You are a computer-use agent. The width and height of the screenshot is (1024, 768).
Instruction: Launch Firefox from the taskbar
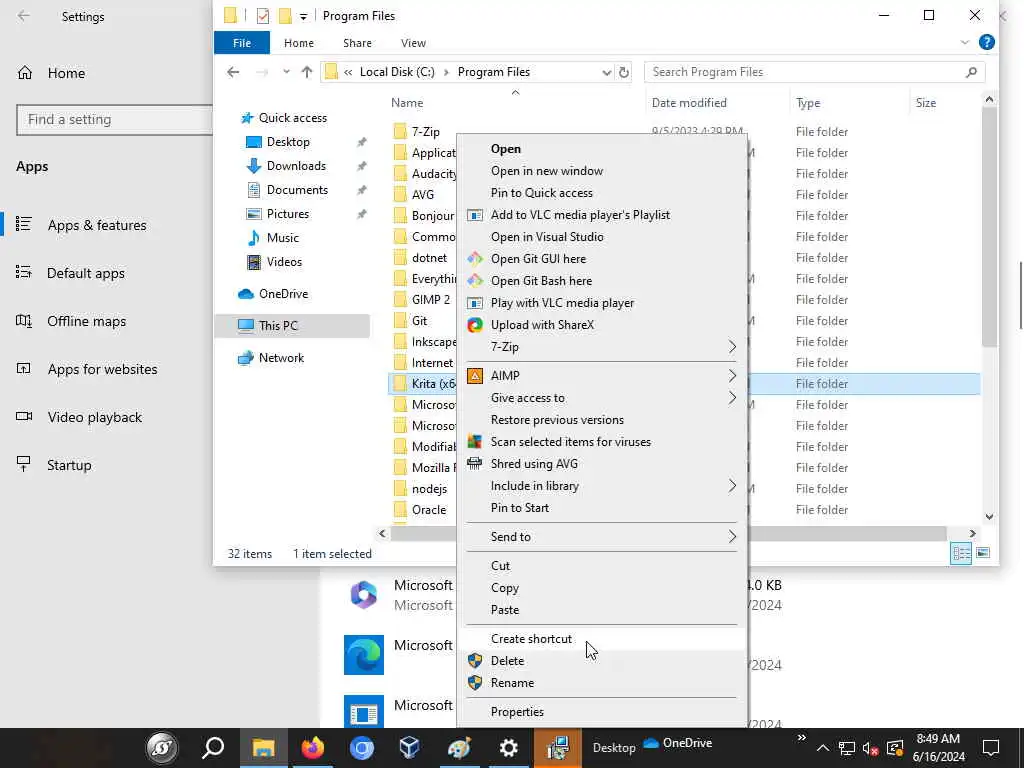(313, 748)
